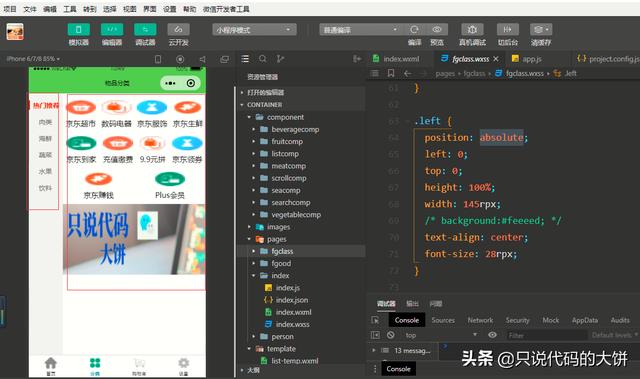This screenshot has width=640, height=379.
Task: Click the simulator rotate device icon
Action: click(158, 60)
